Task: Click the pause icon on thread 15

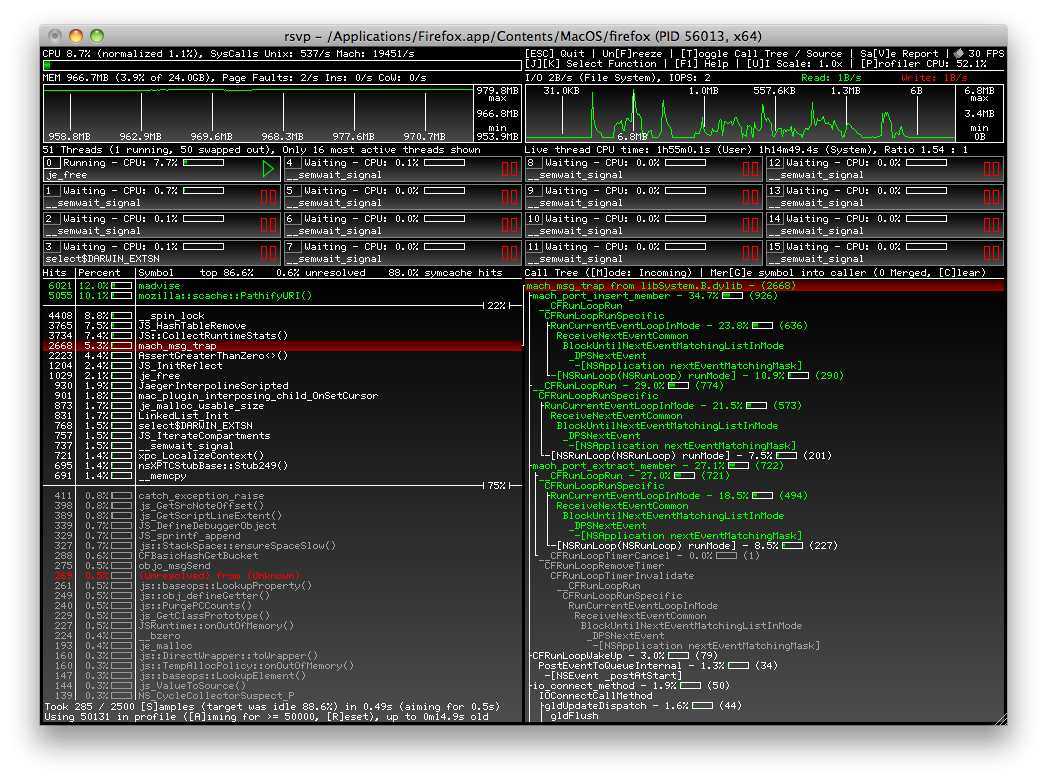Action: pyautogui.click(x=992, y=253)
